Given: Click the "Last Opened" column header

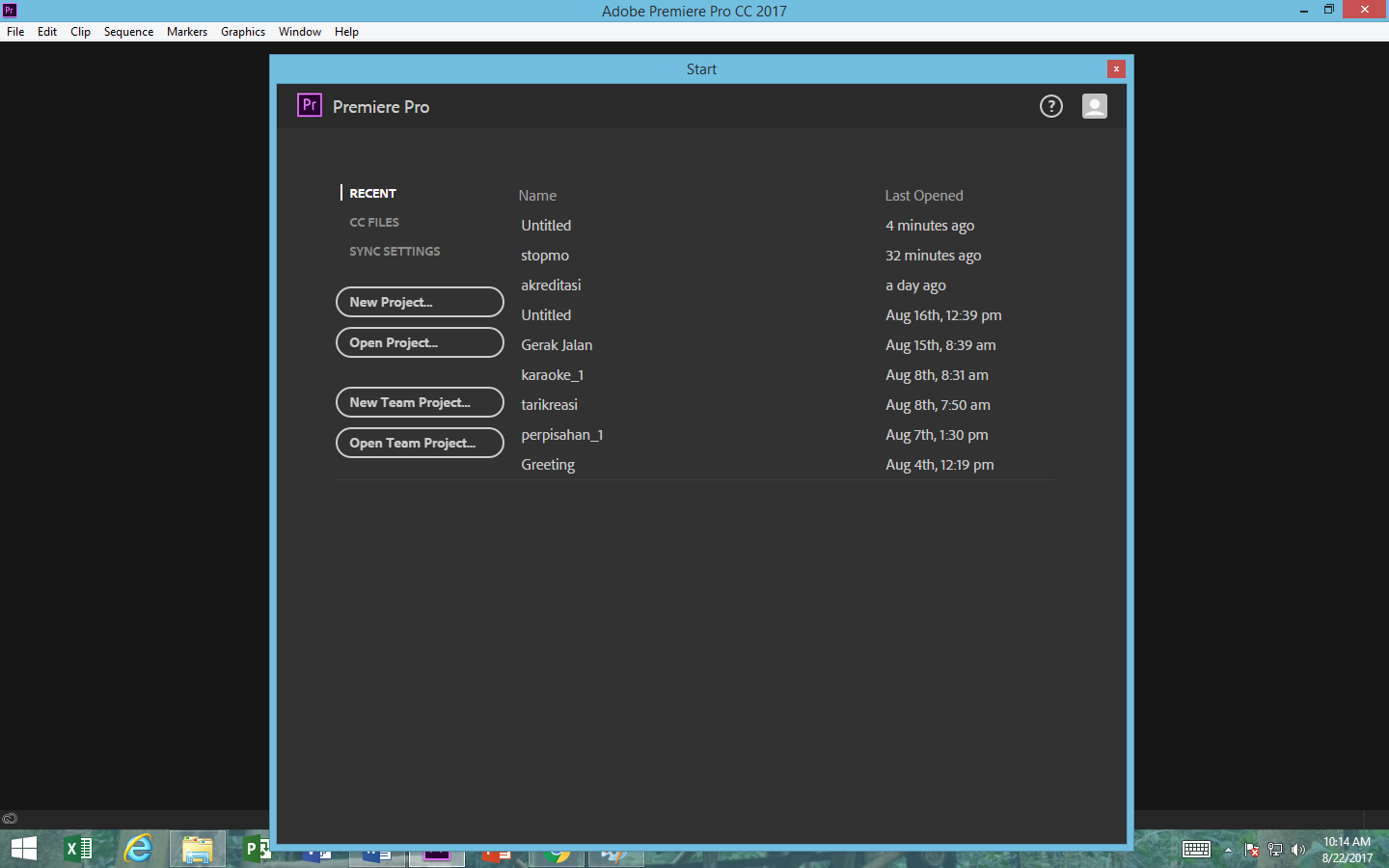Looking at the screenshot, I should click(924, 196).
